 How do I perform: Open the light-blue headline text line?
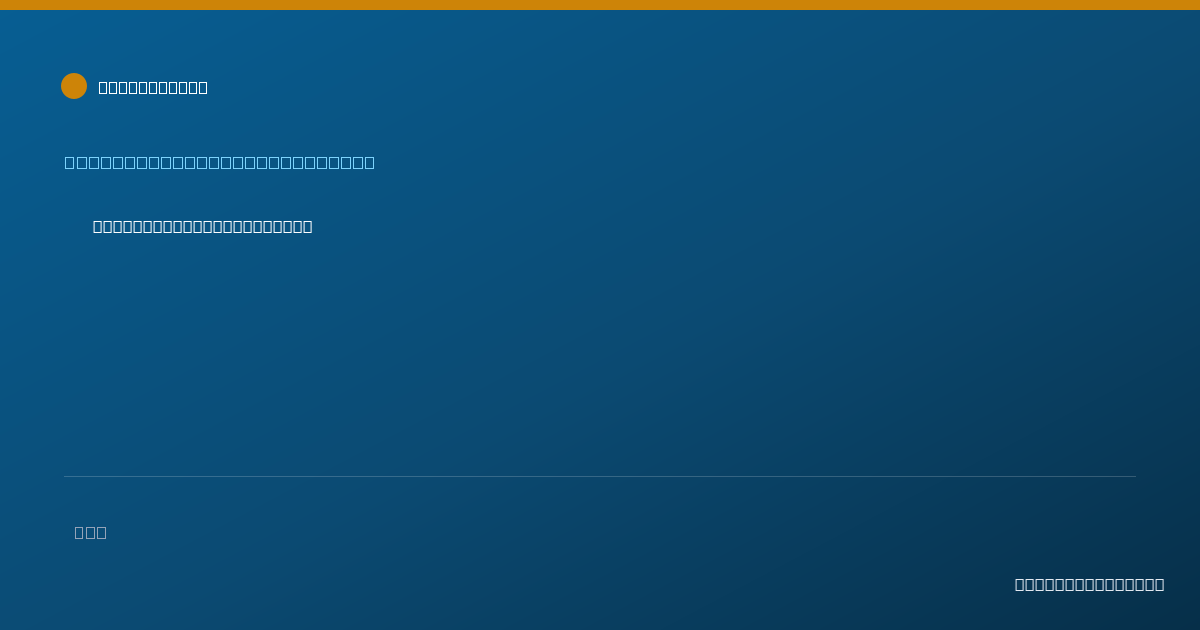(x=220, y=162)
